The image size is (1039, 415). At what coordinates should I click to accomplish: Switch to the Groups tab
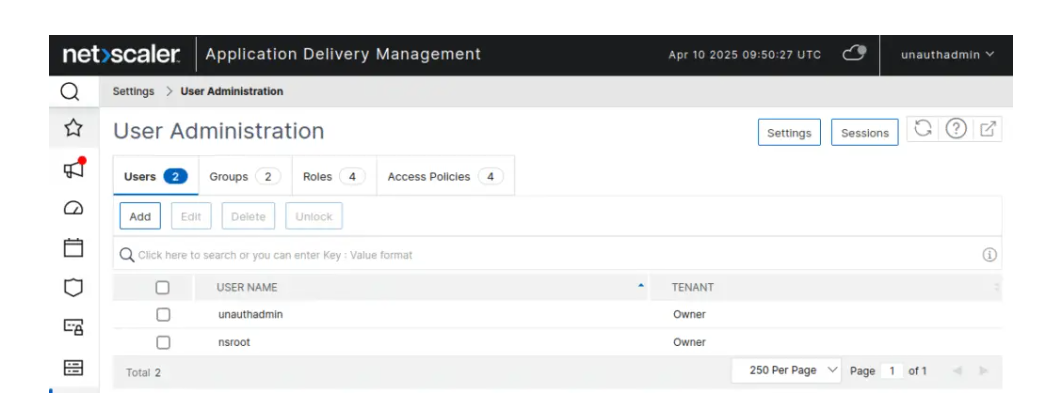click(x=245, y=176)
